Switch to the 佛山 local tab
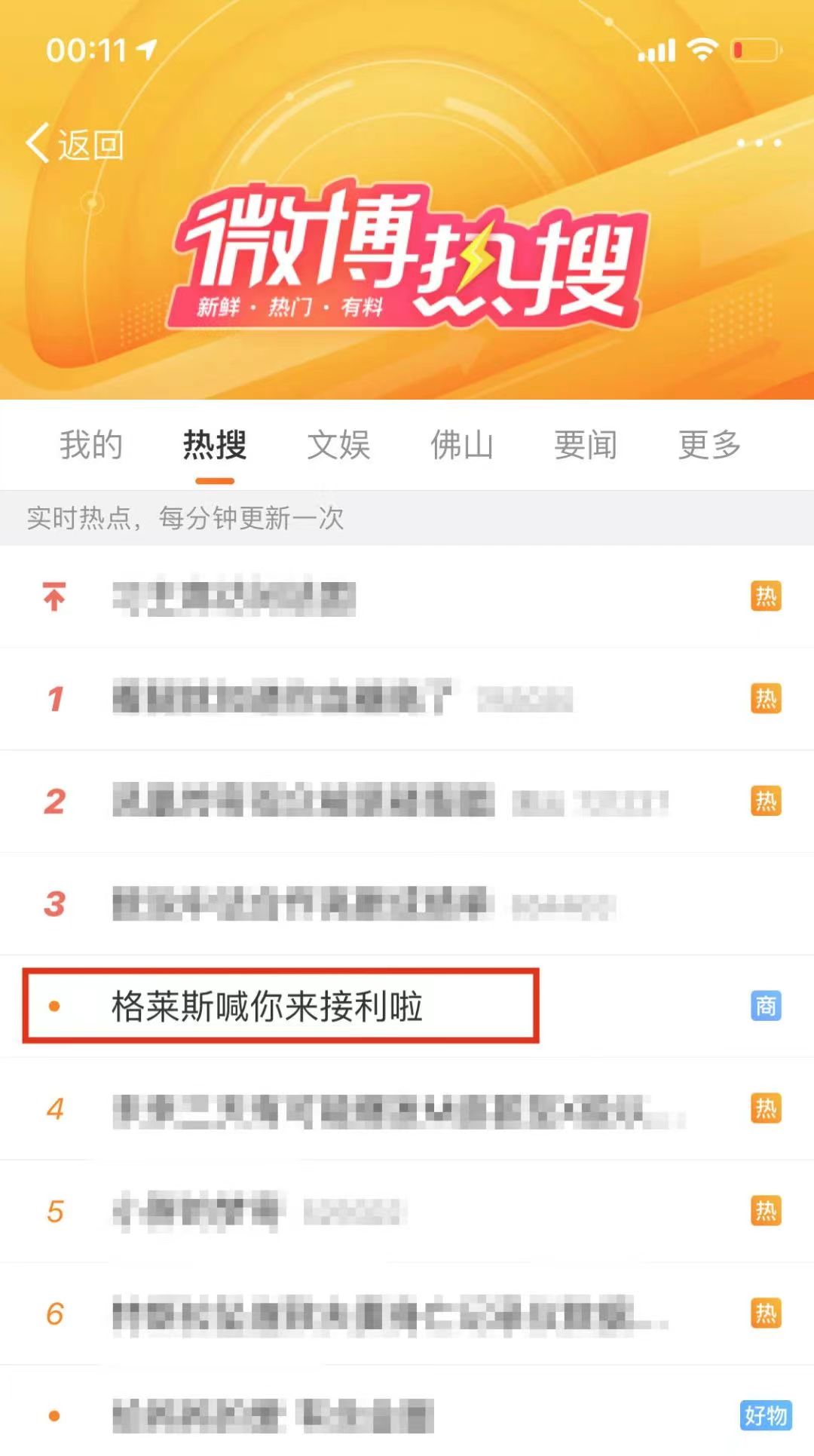Viewport: 814px width, 1456px height. 462,444
